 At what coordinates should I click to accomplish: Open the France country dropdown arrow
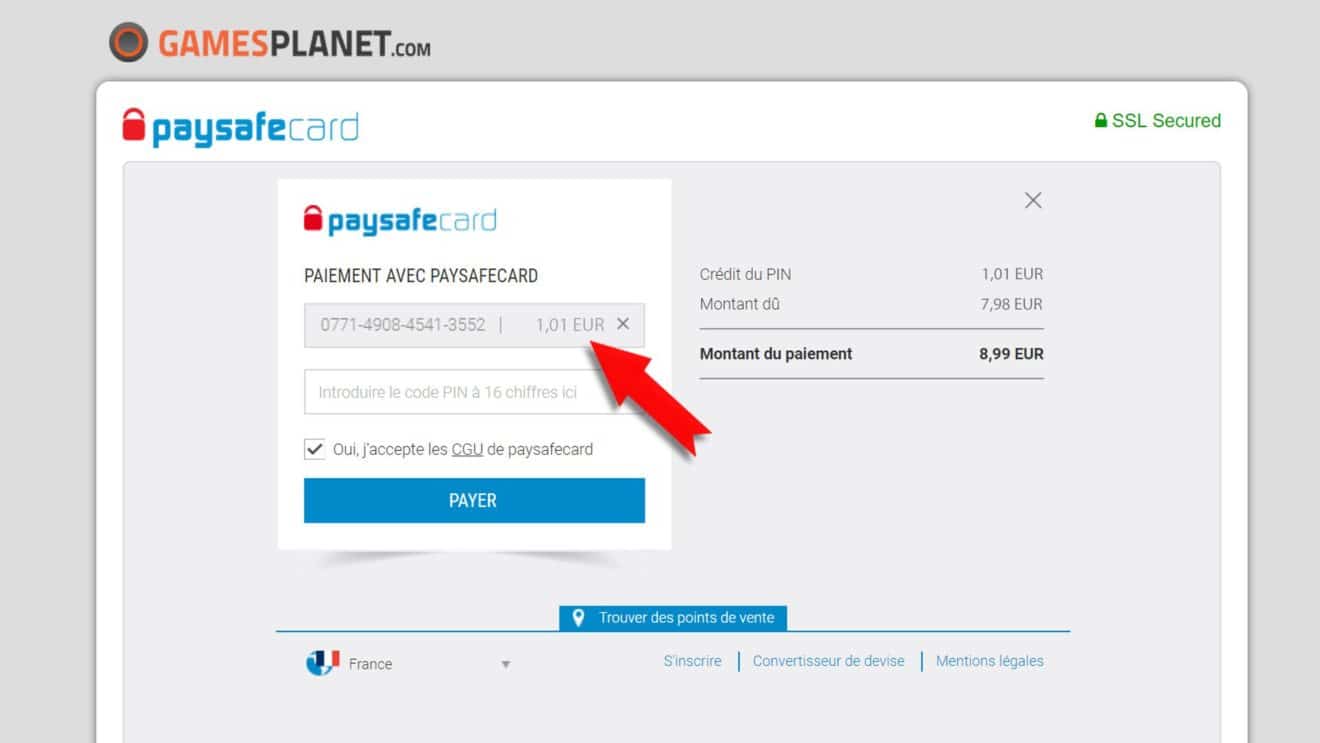coord(506,665)
